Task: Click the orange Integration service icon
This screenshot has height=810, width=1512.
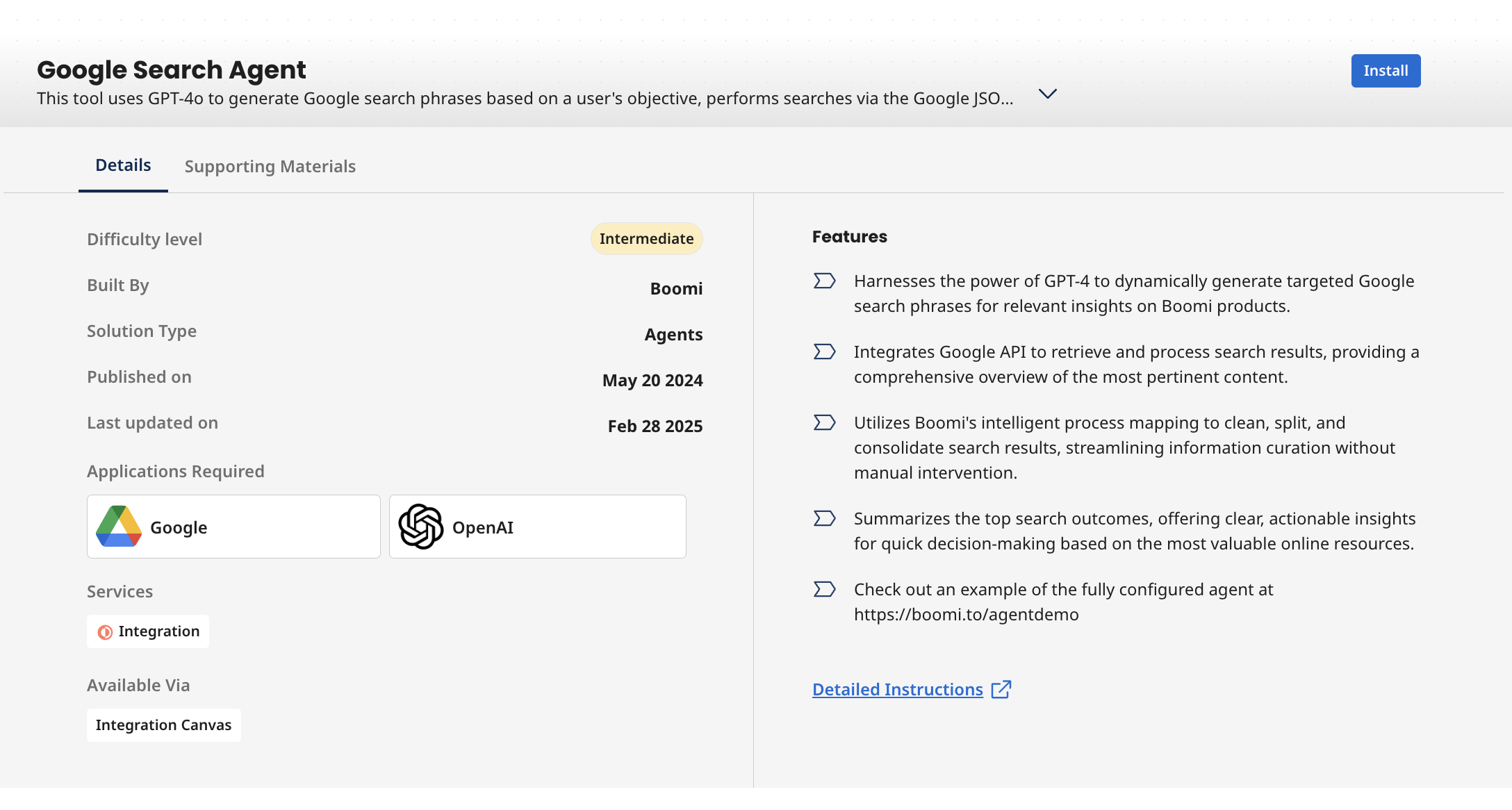Action: (x=105, y=632)
